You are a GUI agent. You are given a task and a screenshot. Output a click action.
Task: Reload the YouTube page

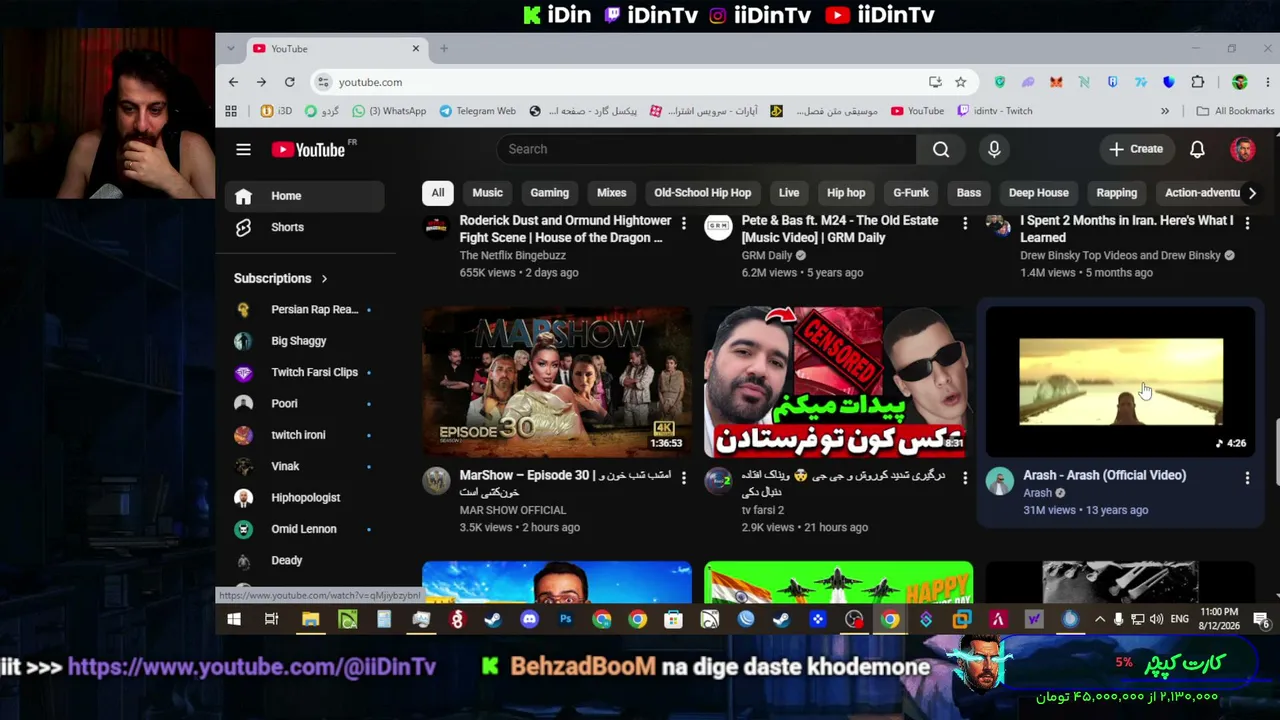(289, 82)
